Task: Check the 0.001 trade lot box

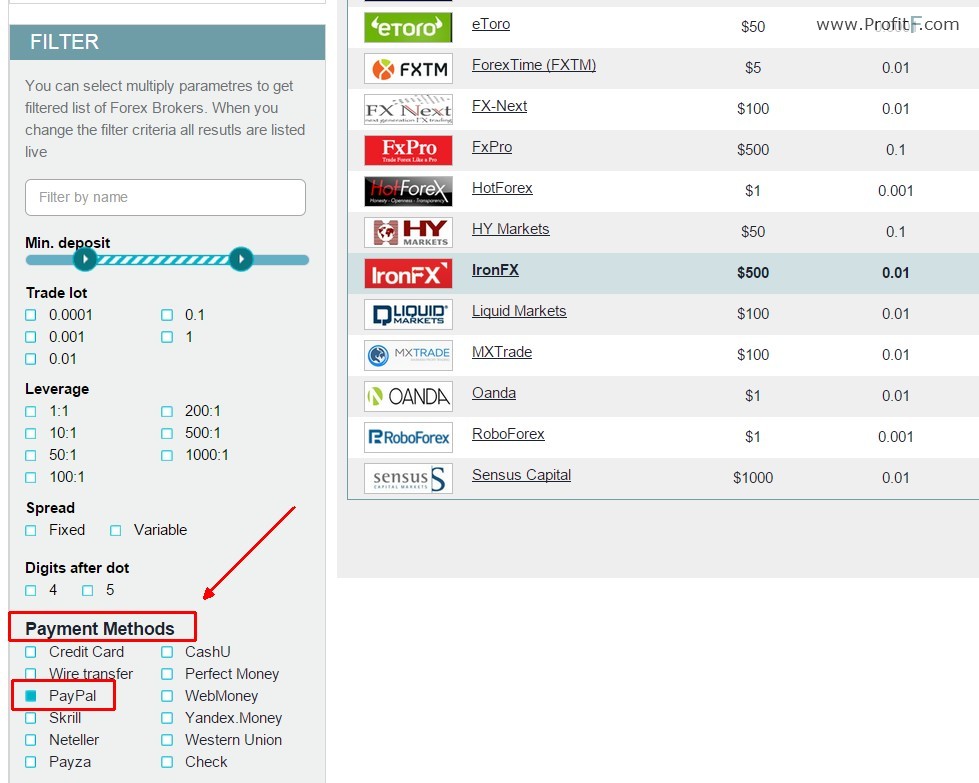Action: 31,337
